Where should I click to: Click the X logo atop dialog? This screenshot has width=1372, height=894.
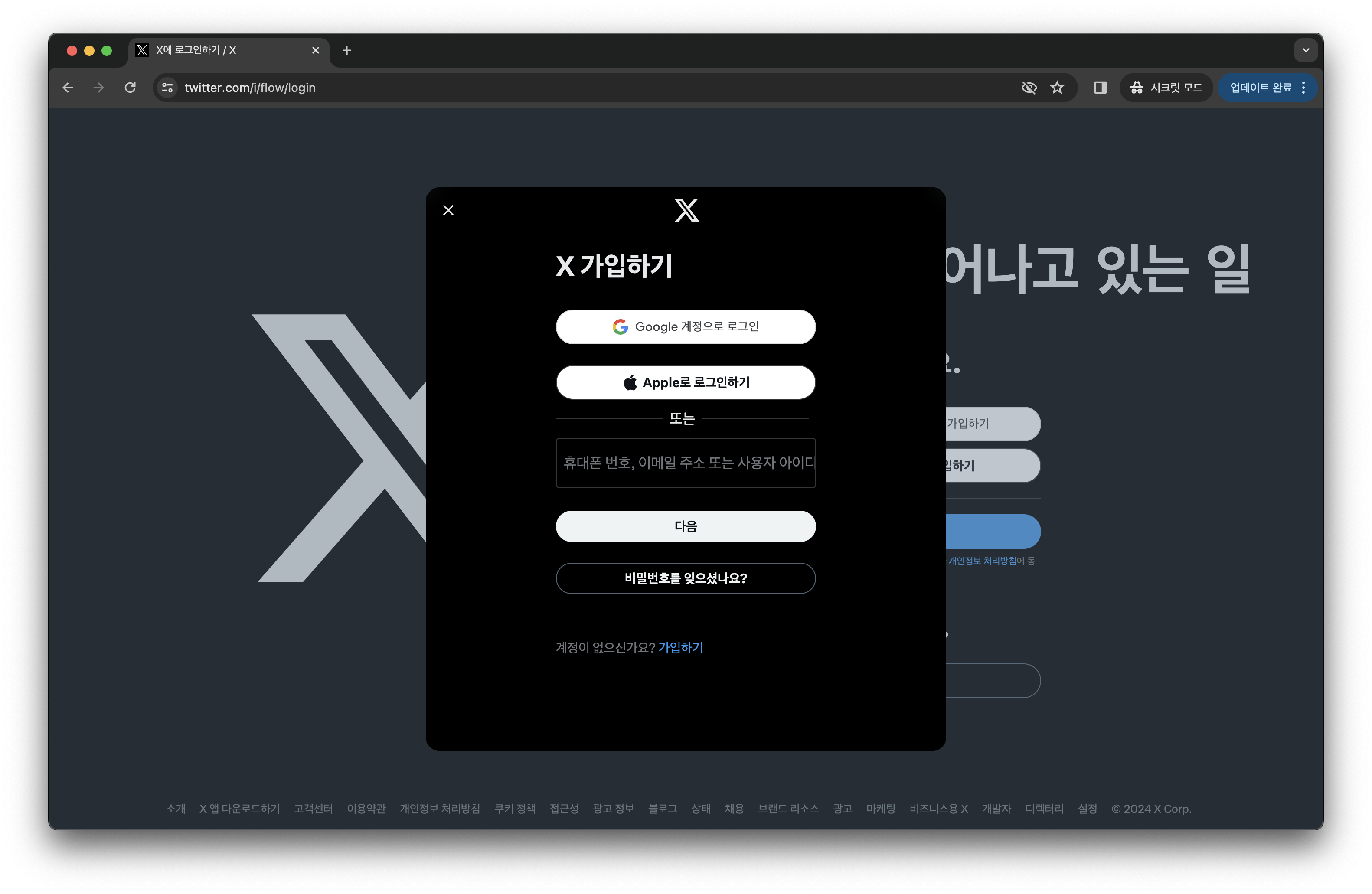pos(686,210)
